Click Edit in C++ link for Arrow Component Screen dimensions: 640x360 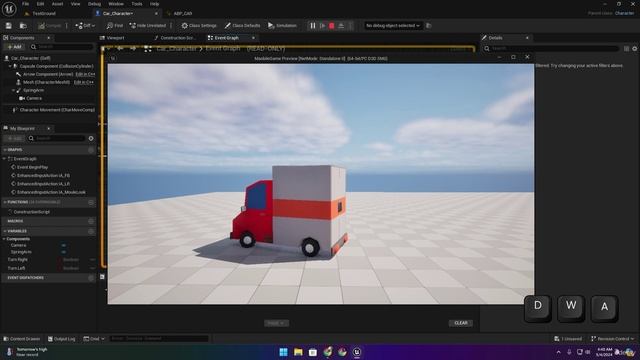(x=85, y=74)
